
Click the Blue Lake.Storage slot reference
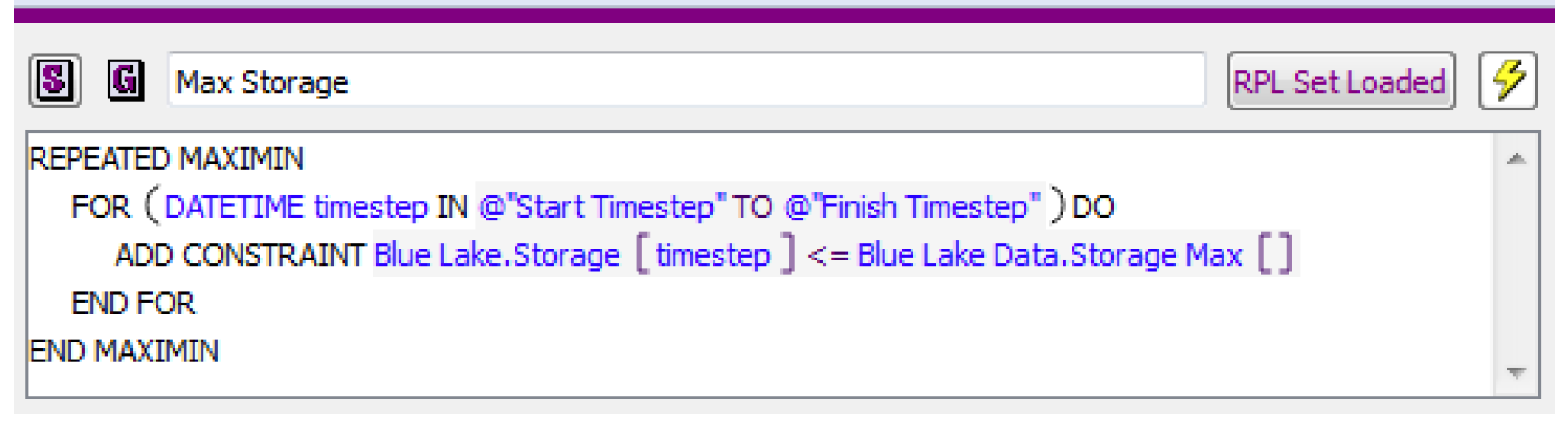[x=496, y=255]
